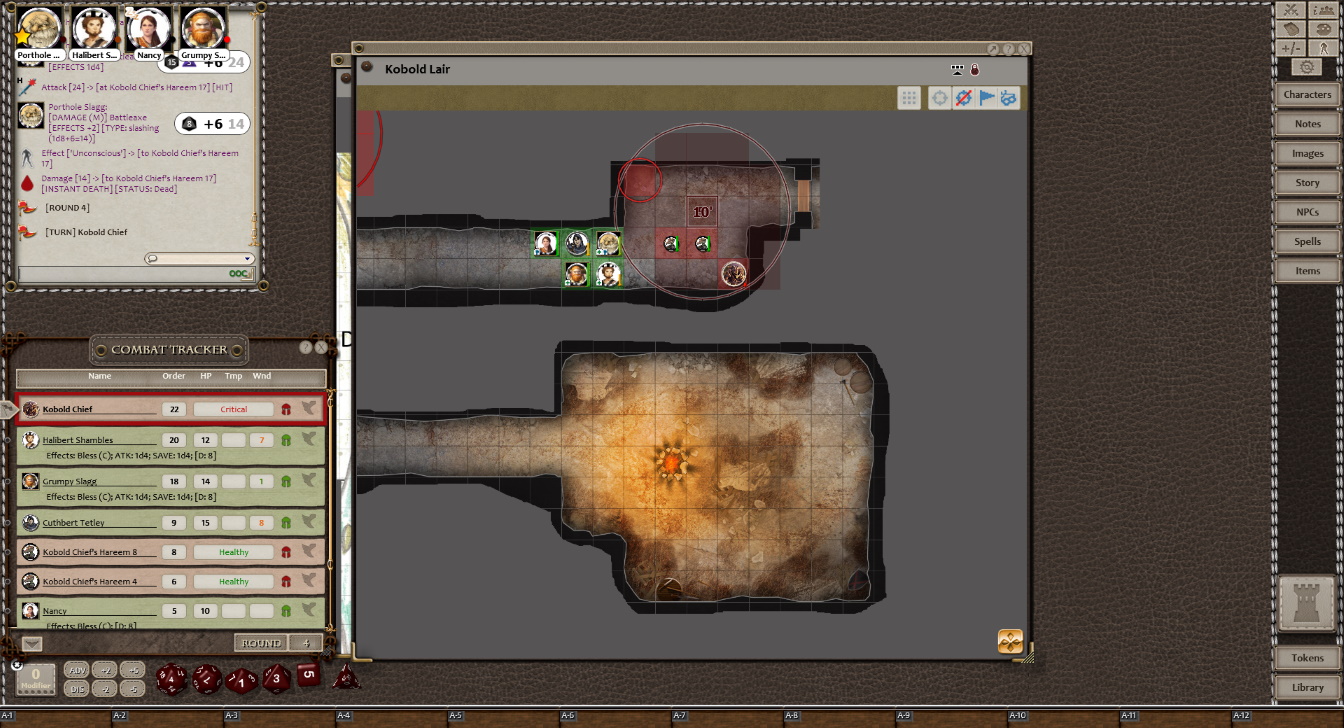Screen dimensions: 1344x728
Task: Open the Characters sidebar list
Action: (1307, 95)
